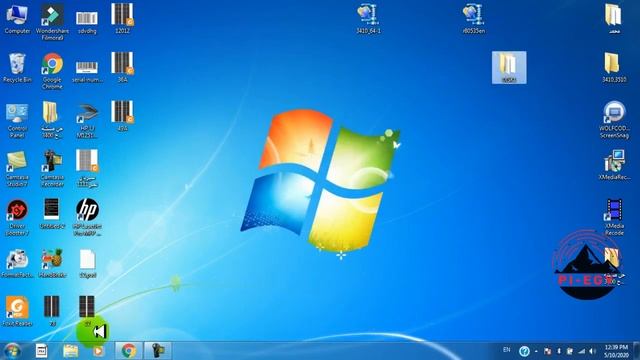Show hidden system tray icons
640x360 pixels.
(536, 351)
